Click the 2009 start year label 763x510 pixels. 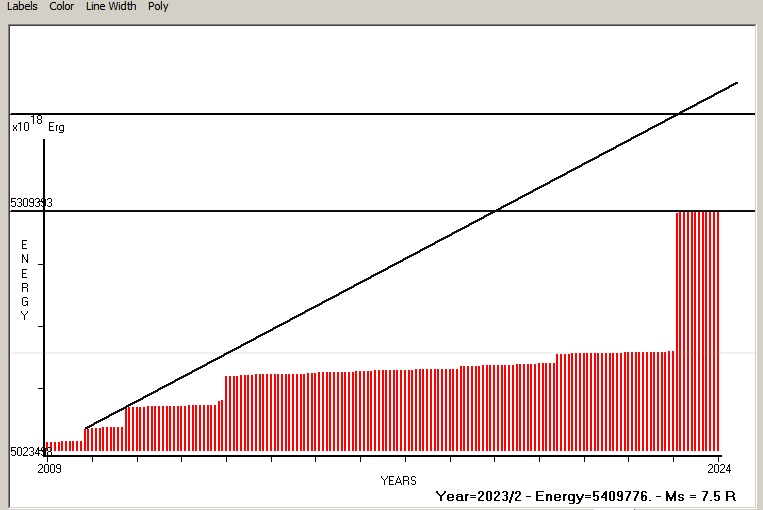click(x=49, y=468)
